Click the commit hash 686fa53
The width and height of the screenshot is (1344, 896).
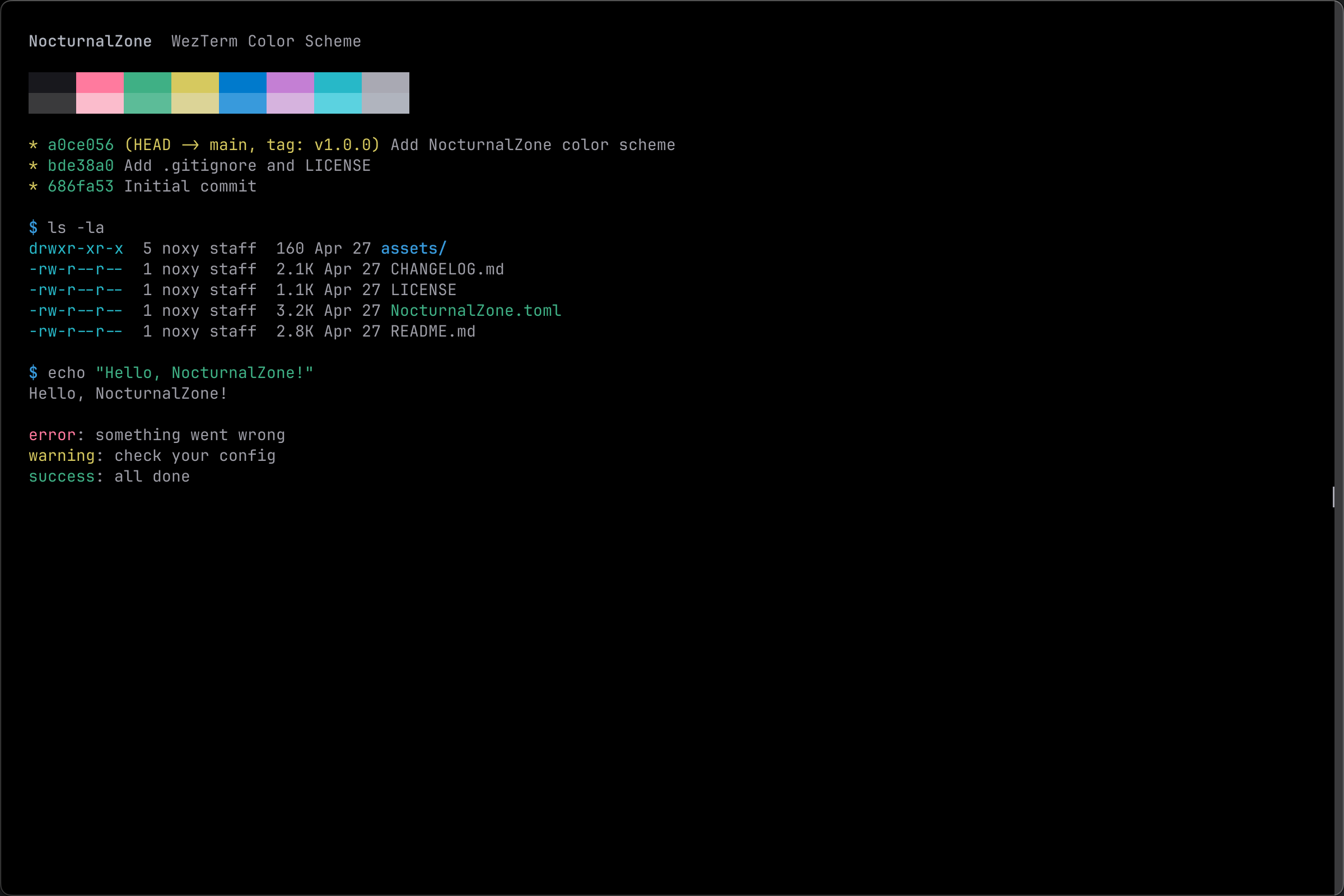point(81,186)
